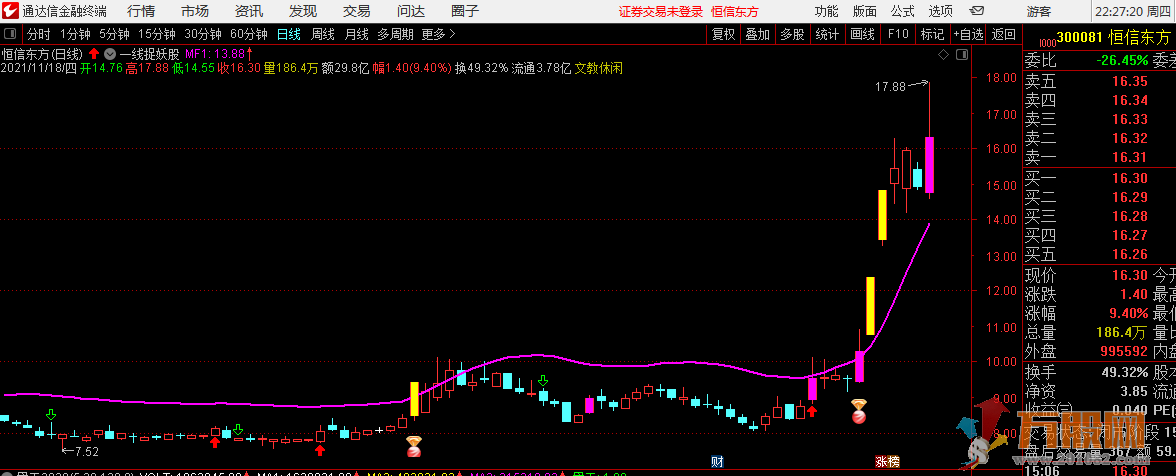Viewport: 1176px width, 476px height.
Task: Click the 一线捉妖股 indicator name
Action: 149,54
